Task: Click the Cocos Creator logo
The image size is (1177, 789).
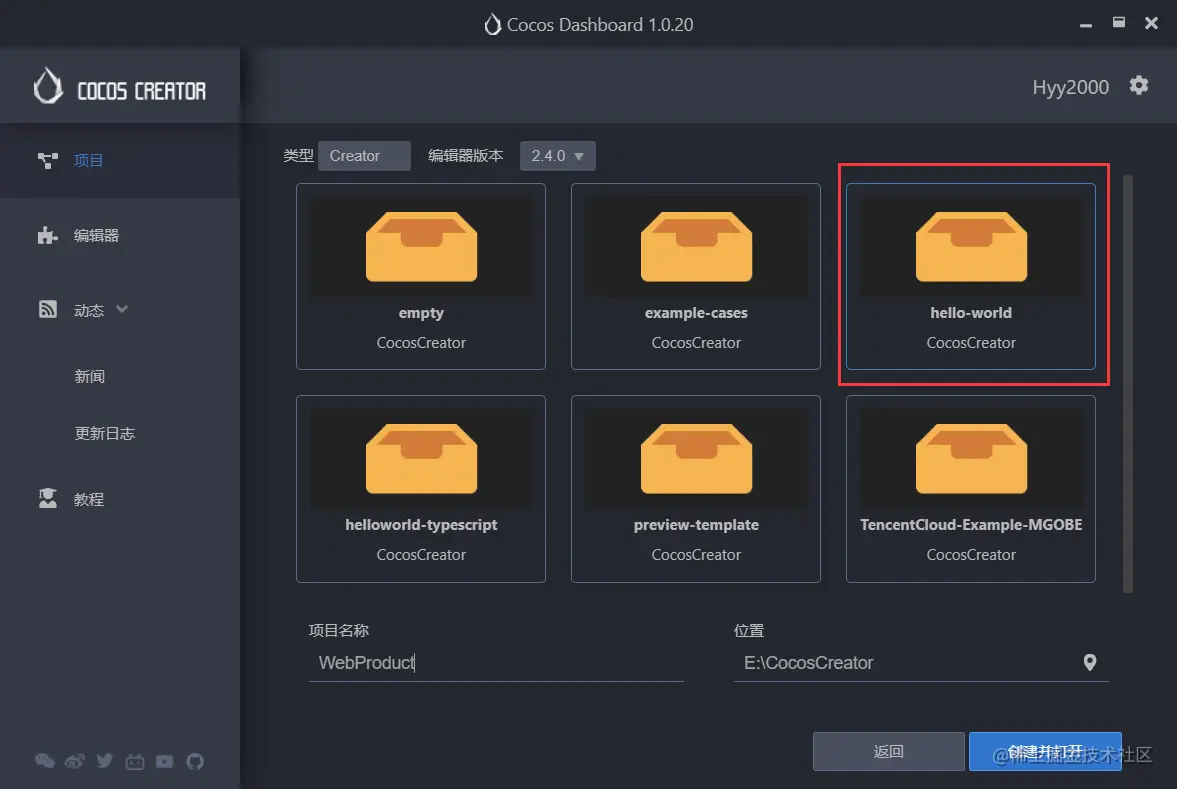Action: [120, 87]
